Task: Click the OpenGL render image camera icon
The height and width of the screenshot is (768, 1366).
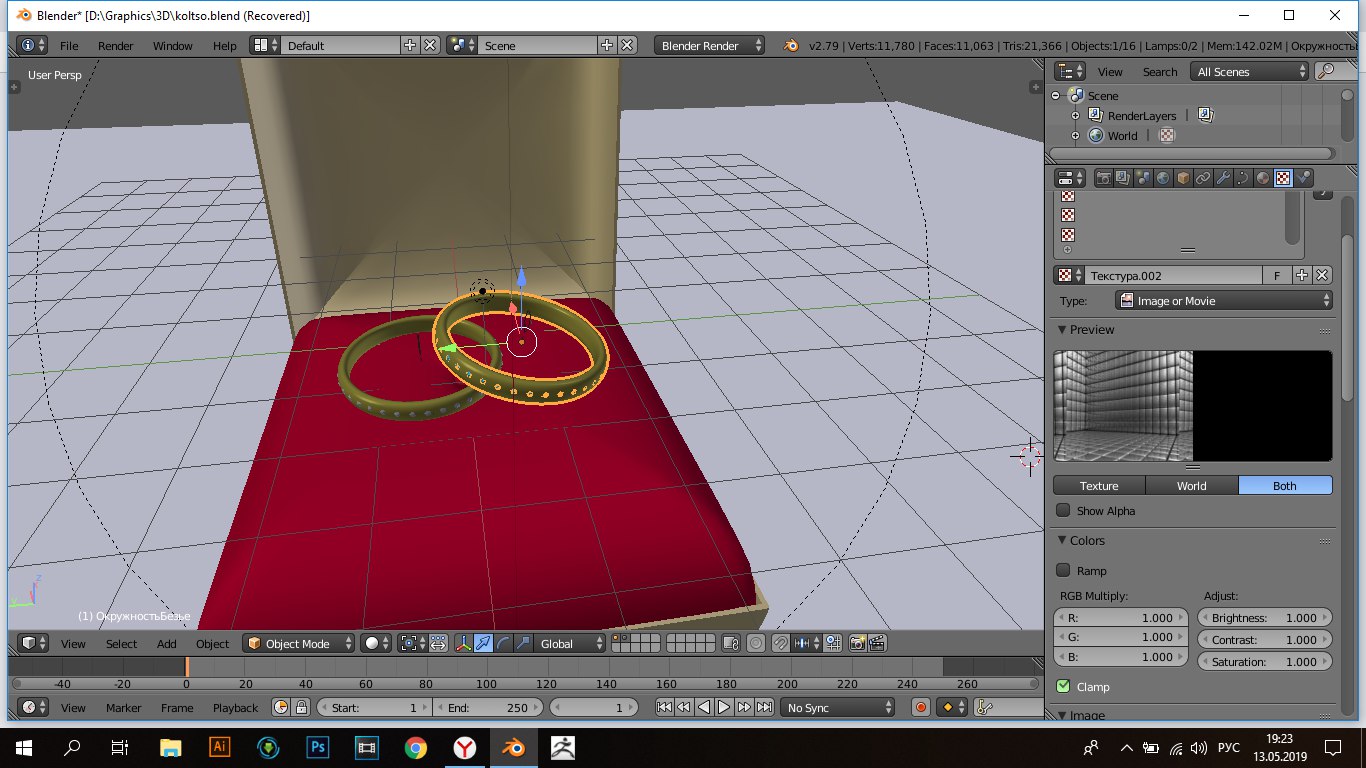Action: [x=858, y=643]
